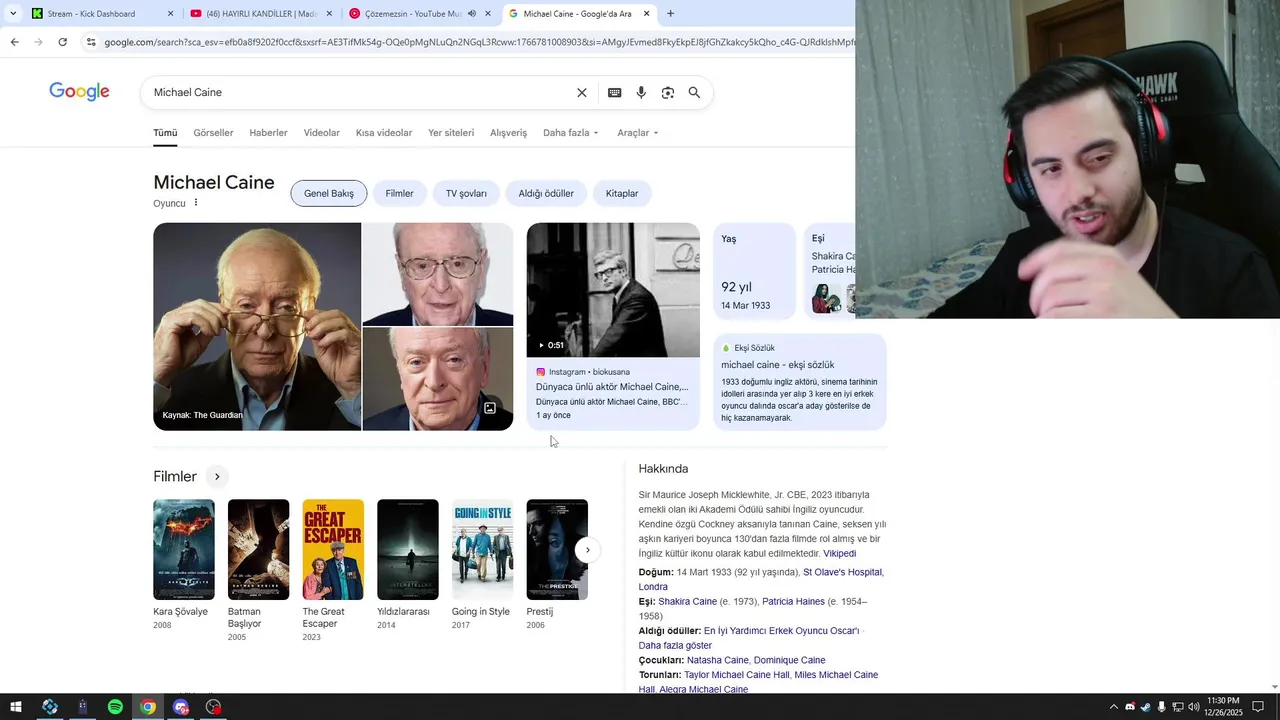The height and width of the screenshot is (720, 1280).
Task: Open Windows notification center
Action: pyautogui.click(x=1258, y=707)
